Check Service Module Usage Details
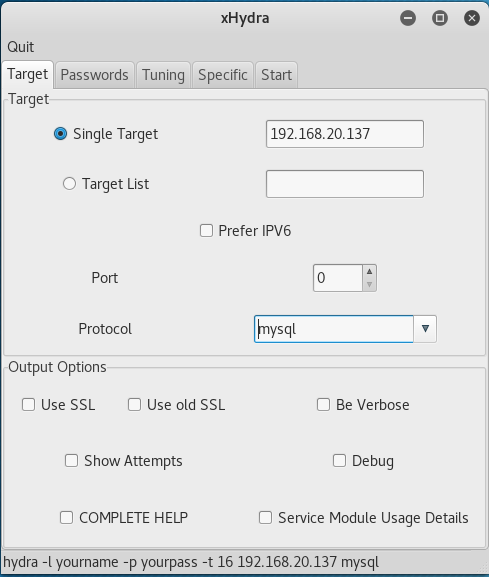Viewport: 489px width, 577px height. point(265,517)
